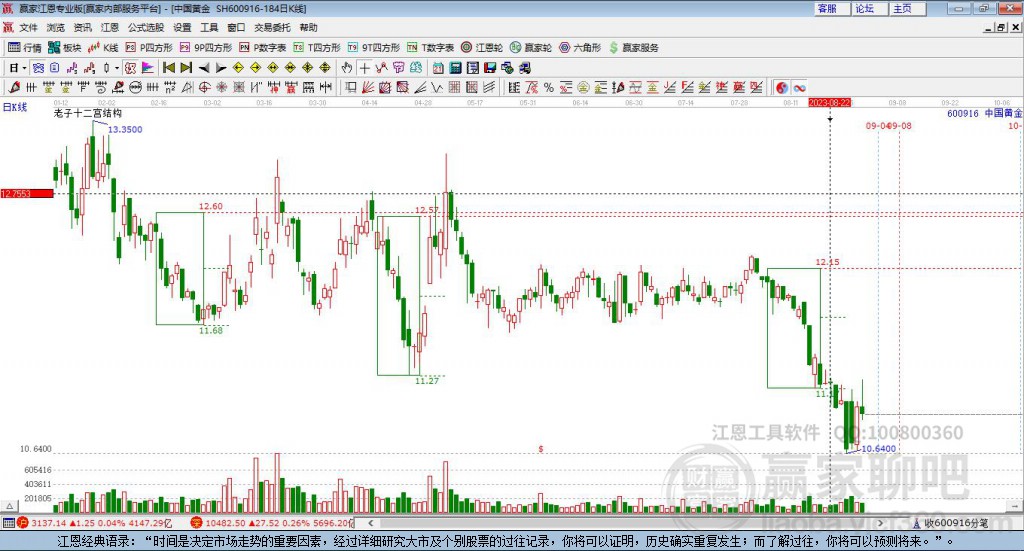This screenshot has height=551, width=1024.
Task: Open the T四方形 tool
Action: [317, 48]
